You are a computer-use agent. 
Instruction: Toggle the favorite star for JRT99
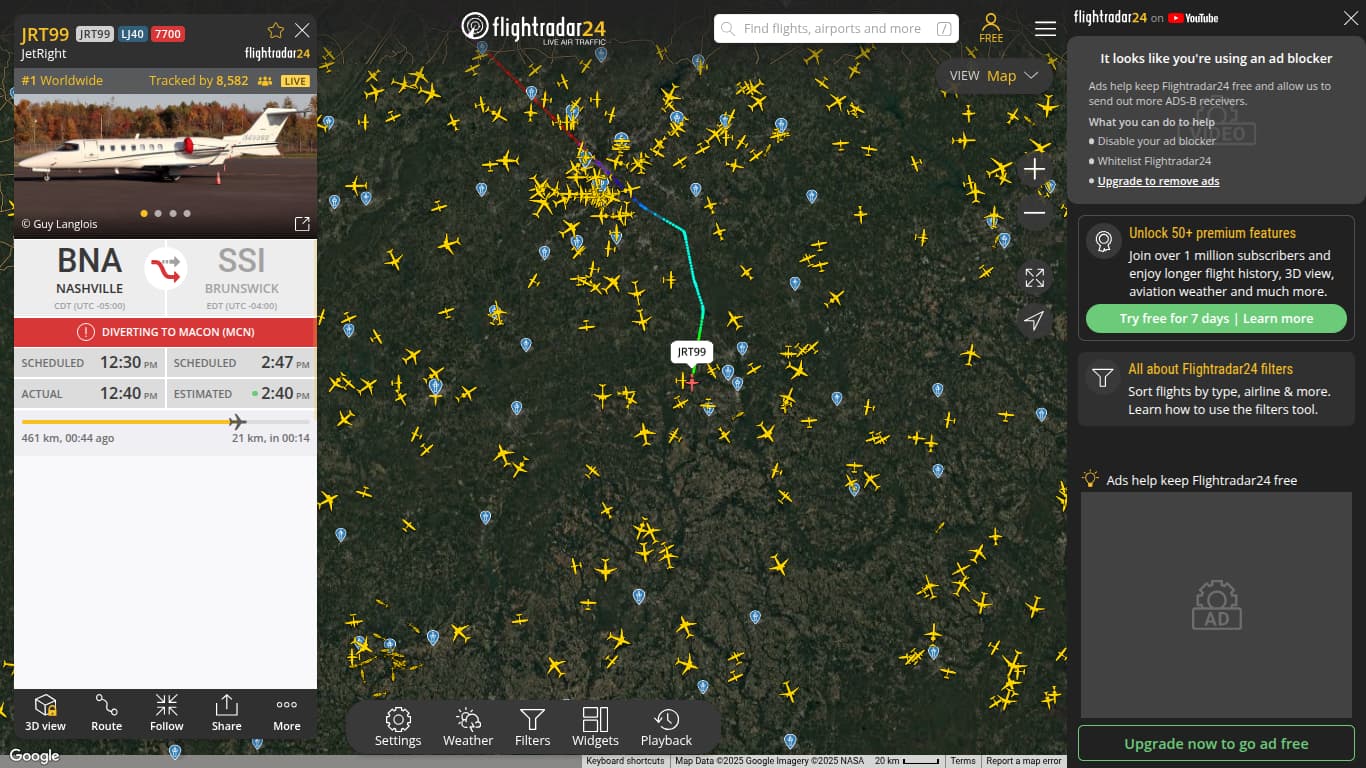[x=276, y=30]
